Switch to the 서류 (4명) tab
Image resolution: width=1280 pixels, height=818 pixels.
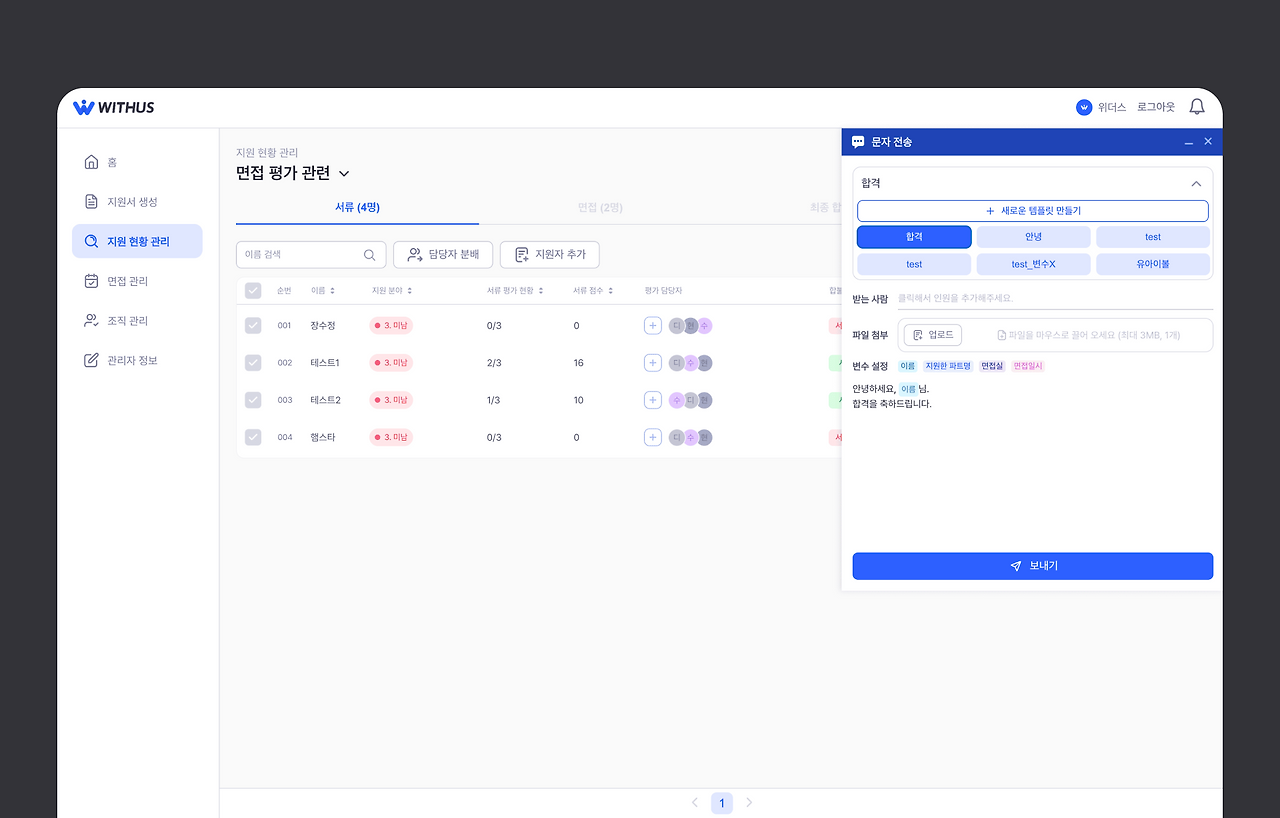357,207
